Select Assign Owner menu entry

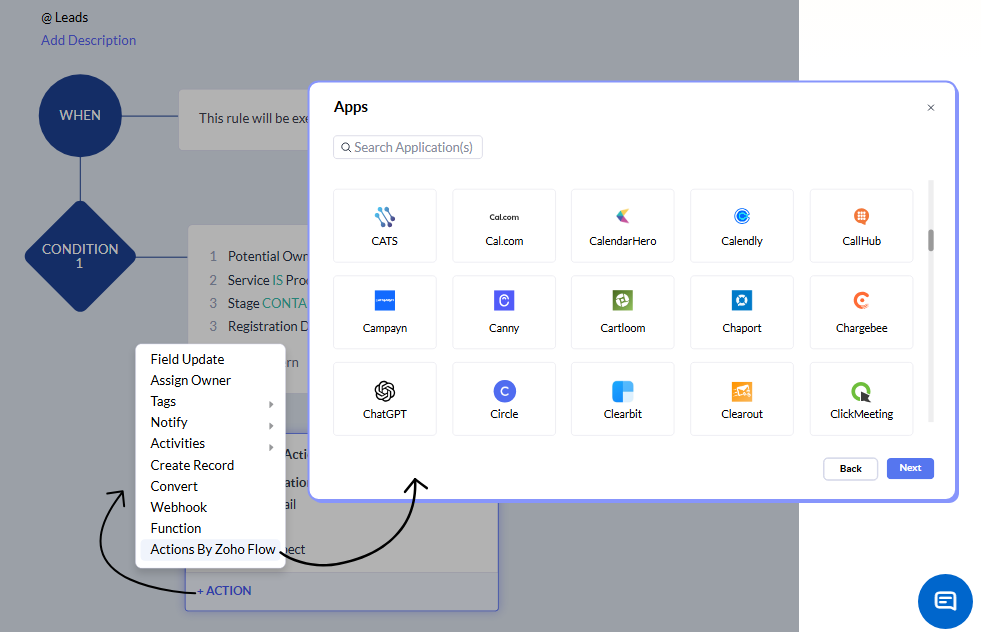coord(190,380)
